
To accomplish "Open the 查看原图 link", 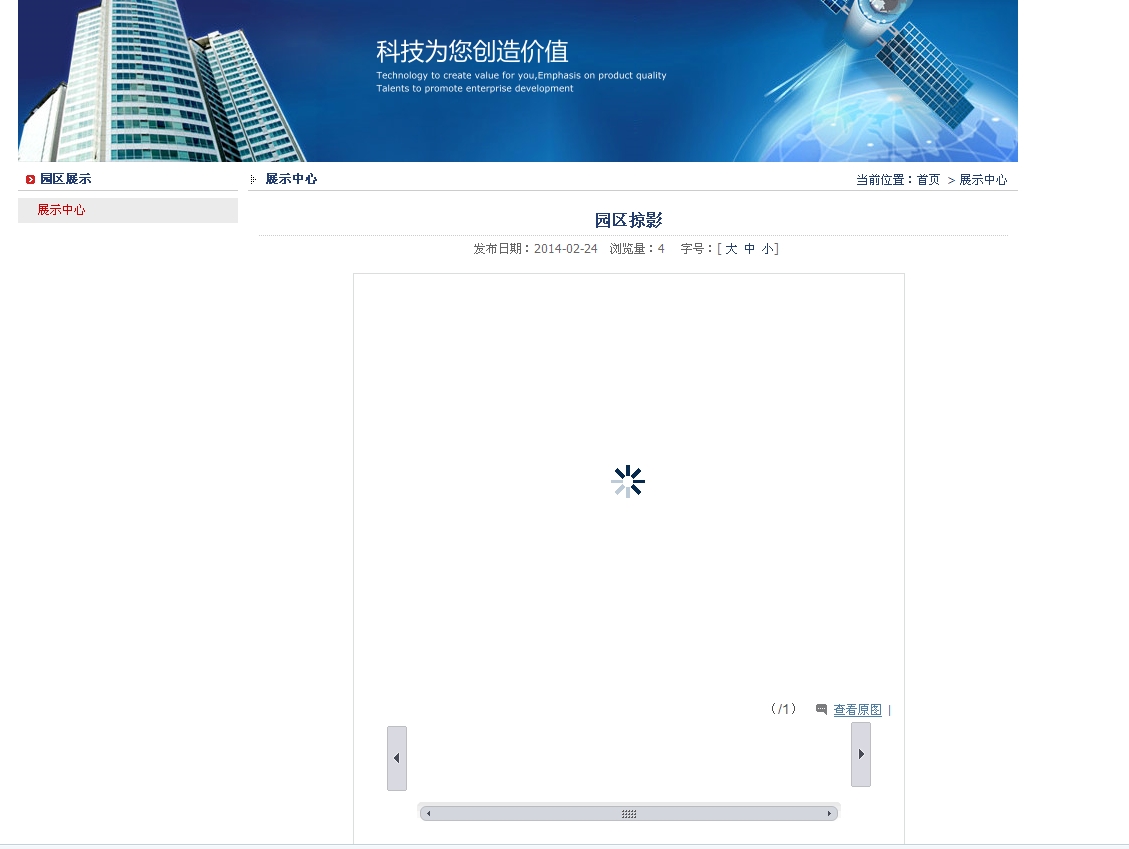I will pyautogui.click(x=857, y=710).
